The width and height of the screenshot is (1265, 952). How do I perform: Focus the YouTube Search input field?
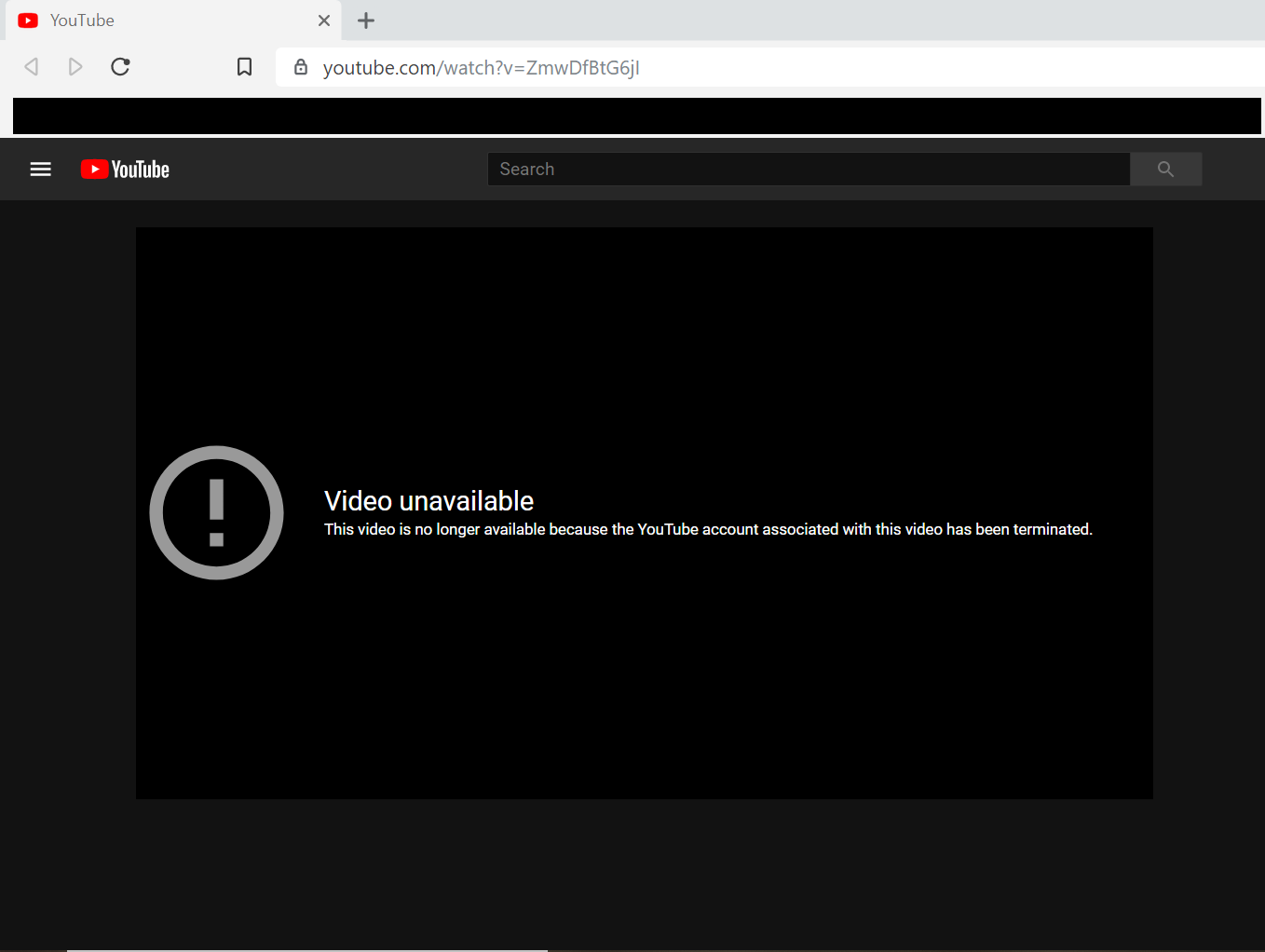[x=809, y=170]
